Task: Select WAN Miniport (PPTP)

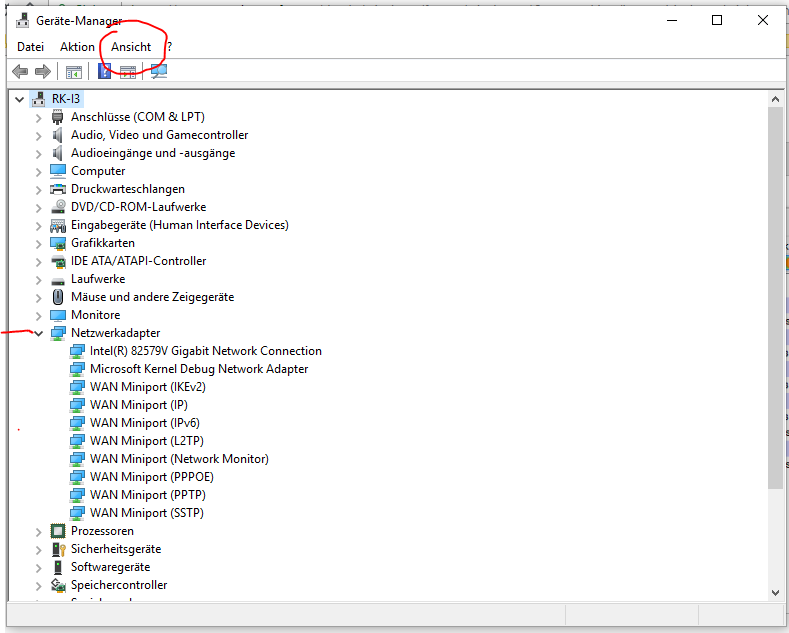Action: 147,495
